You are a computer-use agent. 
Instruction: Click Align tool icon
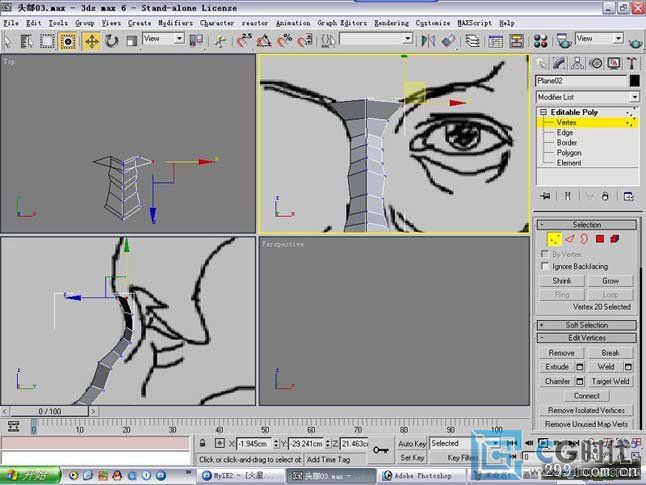tap(448, 41)
